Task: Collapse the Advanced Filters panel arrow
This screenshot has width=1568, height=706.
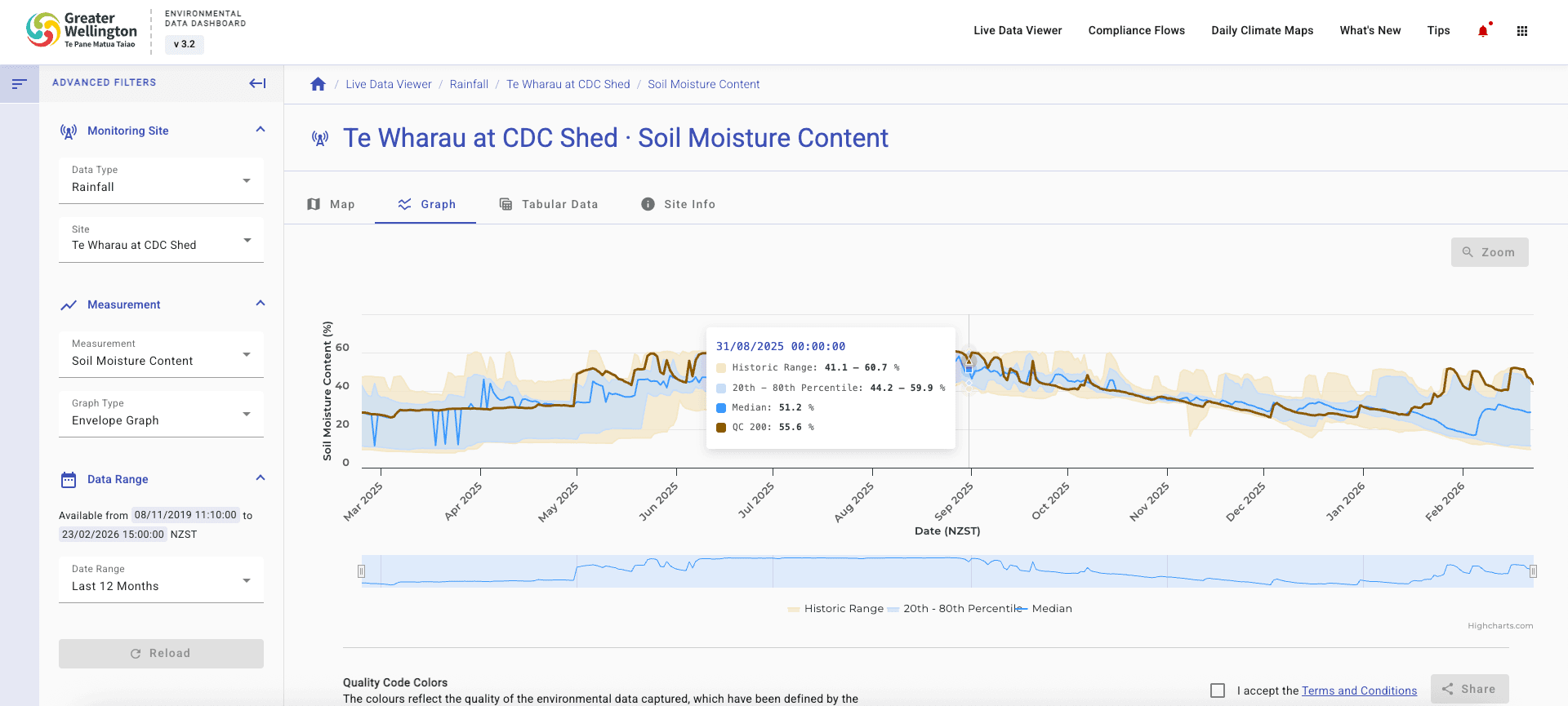Action: click(x=257, y=83)
